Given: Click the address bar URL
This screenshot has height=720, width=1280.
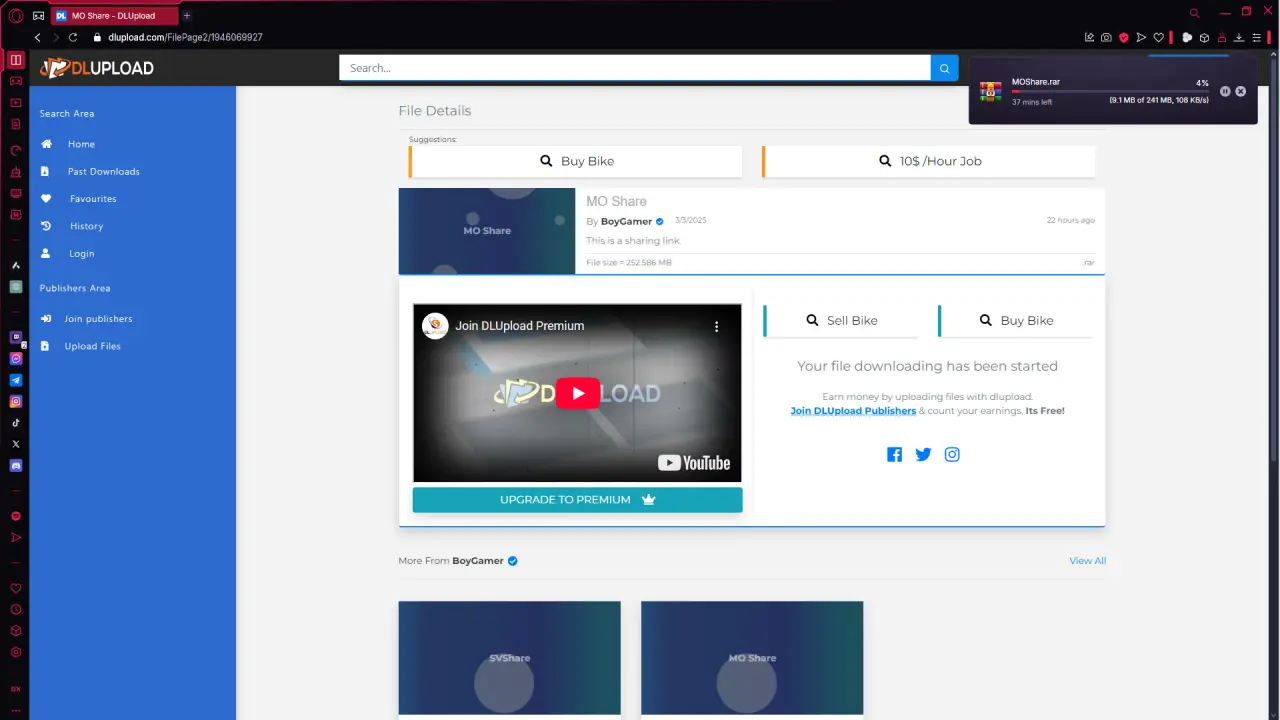Looking at the screenshot, I should (x=185, y=37).
